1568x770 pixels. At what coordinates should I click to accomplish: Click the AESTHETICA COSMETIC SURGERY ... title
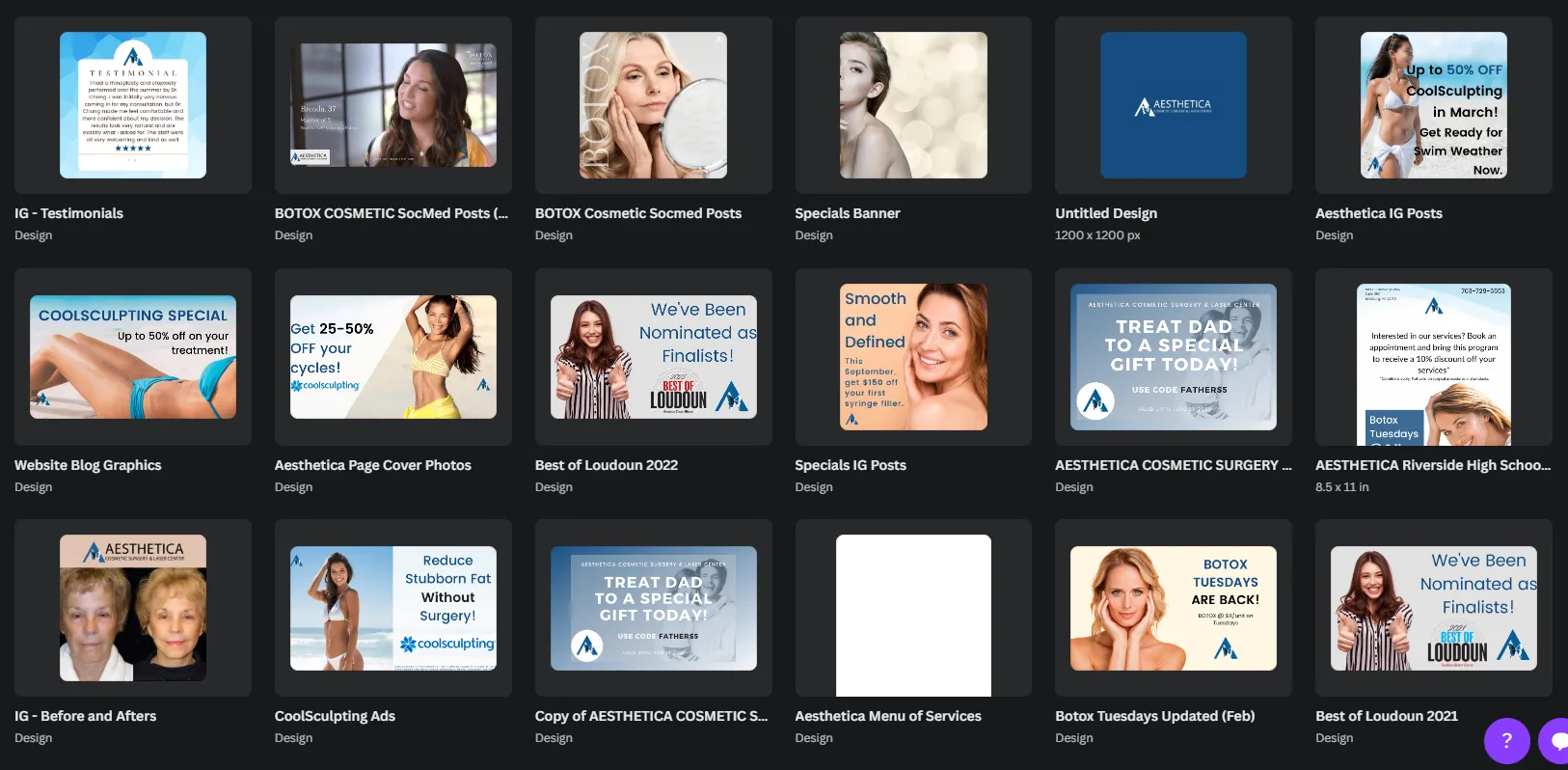click(x=1174, y=465)
